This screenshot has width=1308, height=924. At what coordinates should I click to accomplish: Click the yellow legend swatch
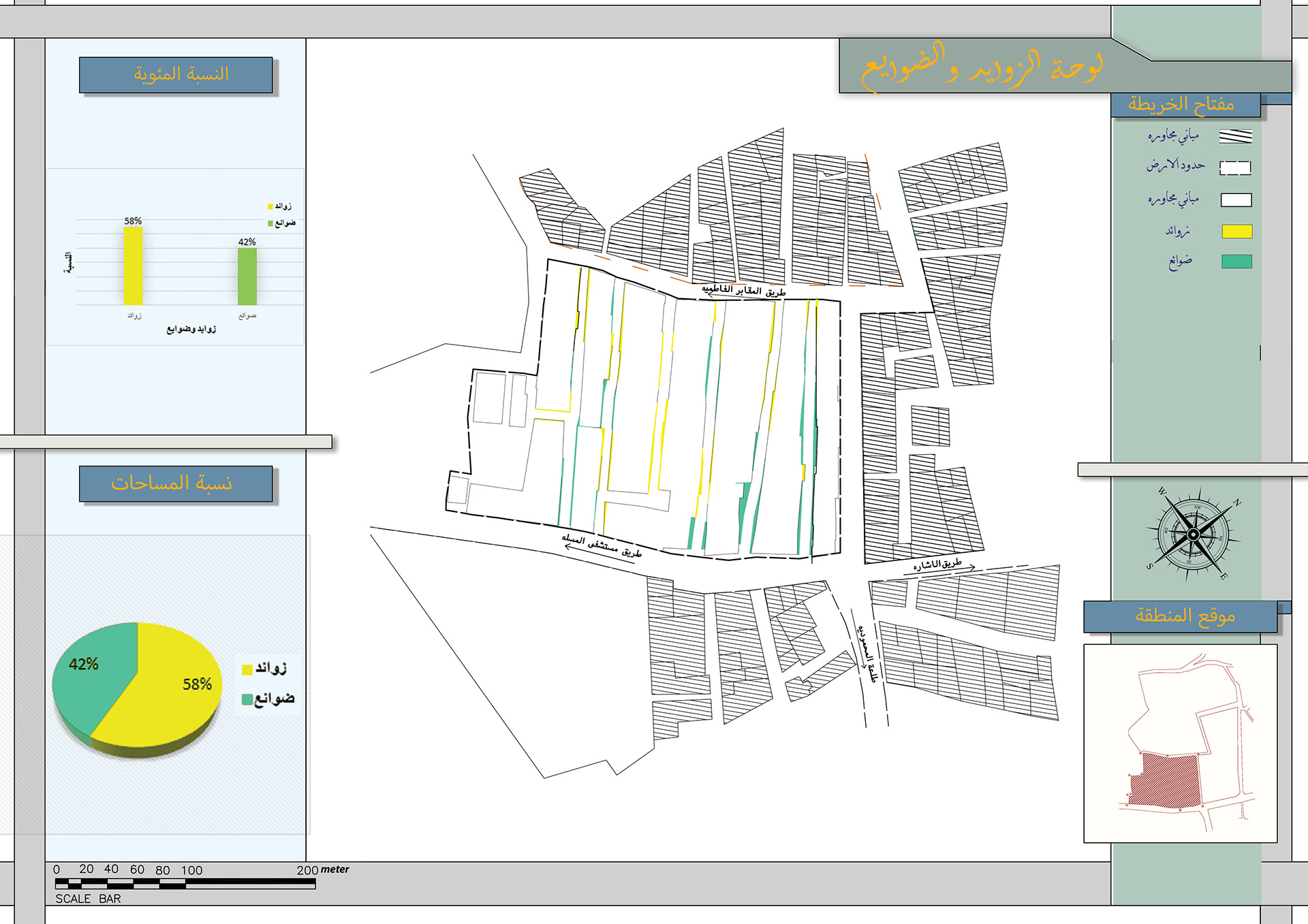(x=1236, y=232)
